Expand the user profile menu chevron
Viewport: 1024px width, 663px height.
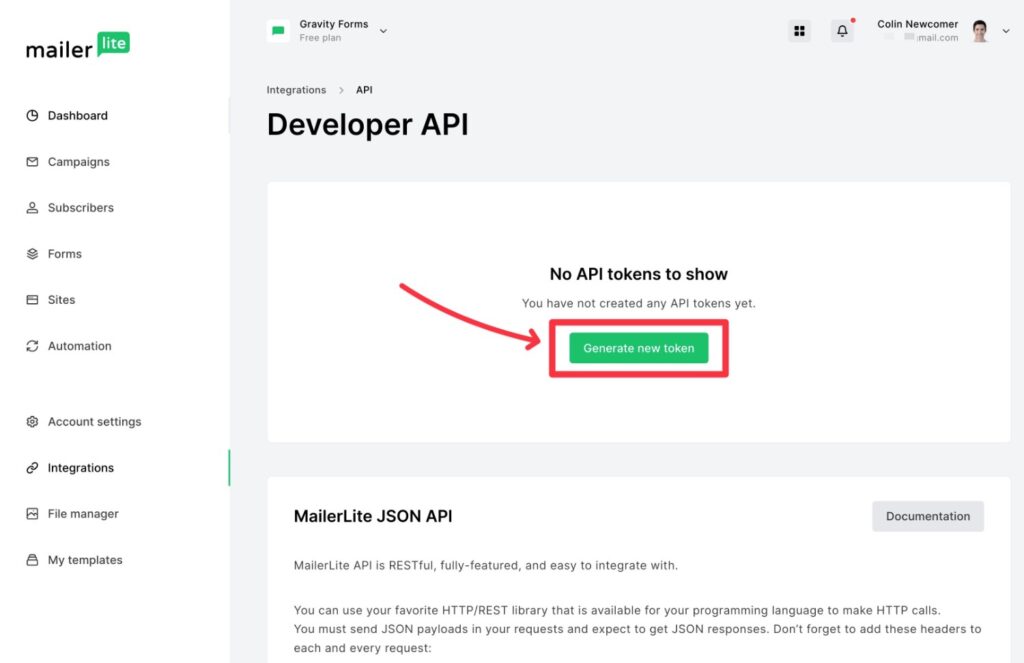[1006, 31]
